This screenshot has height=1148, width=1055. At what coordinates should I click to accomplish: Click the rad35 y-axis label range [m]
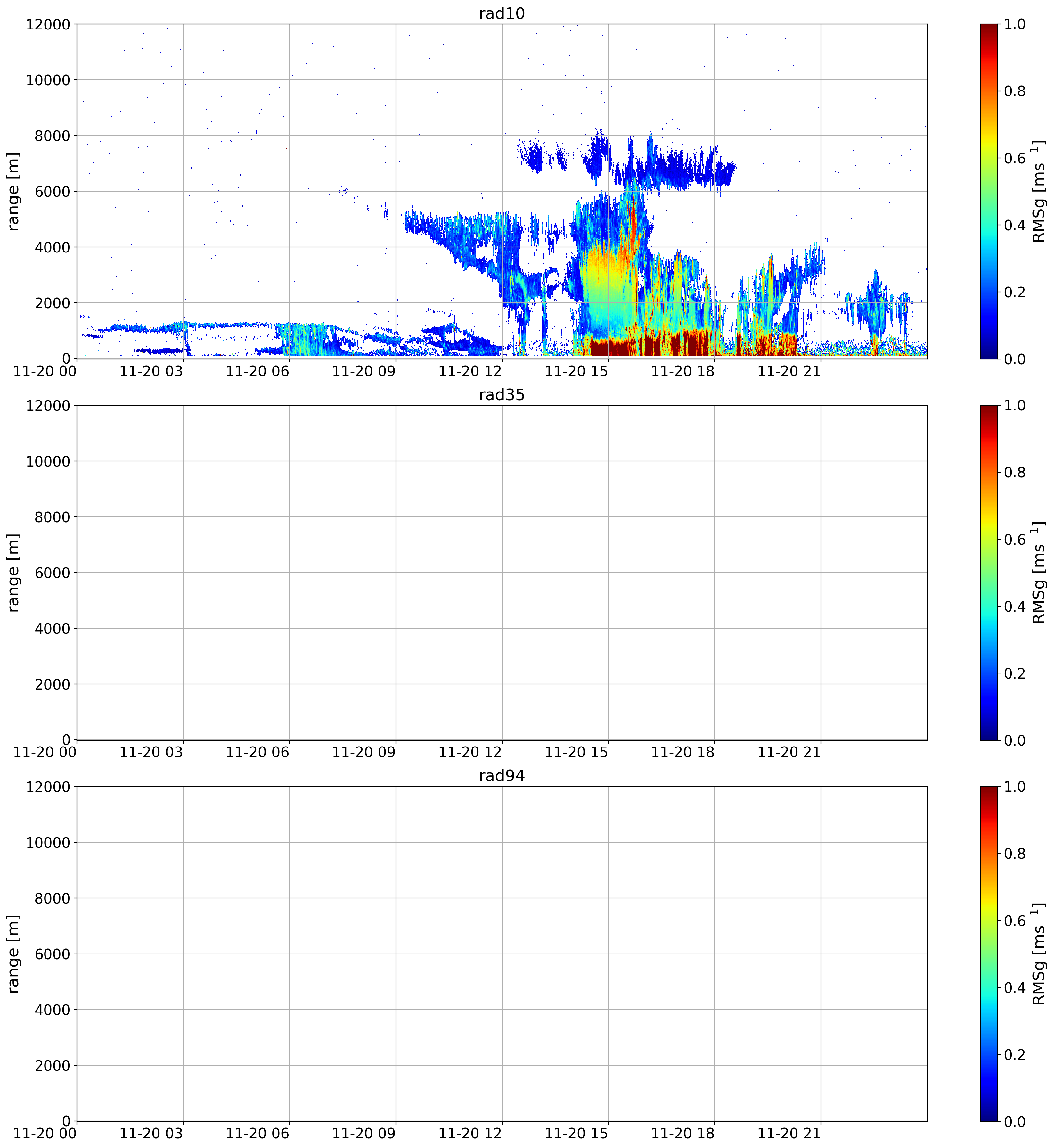(13, 573)
